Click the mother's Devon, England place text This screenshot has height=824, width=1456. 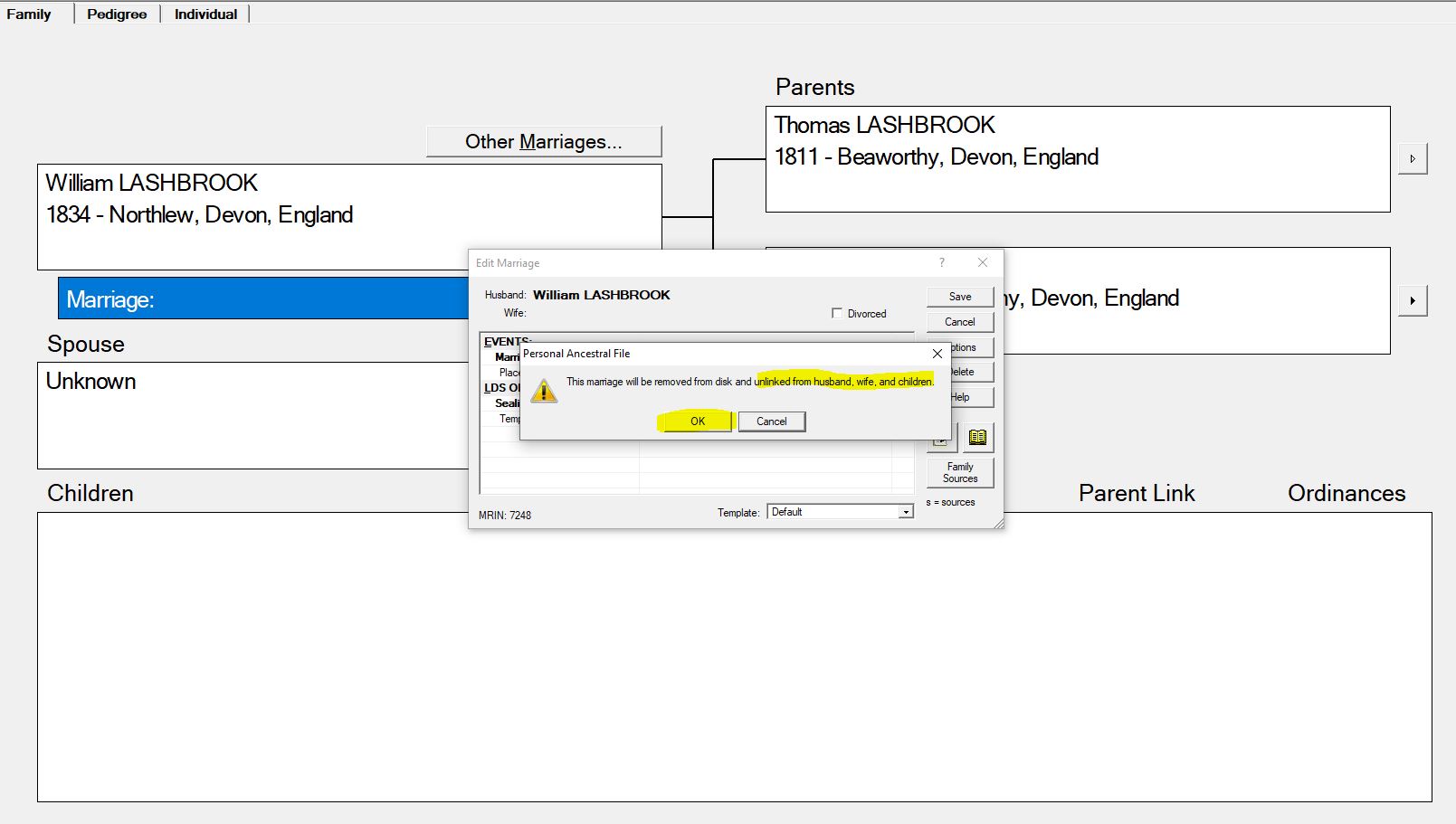click(1092, 298)
